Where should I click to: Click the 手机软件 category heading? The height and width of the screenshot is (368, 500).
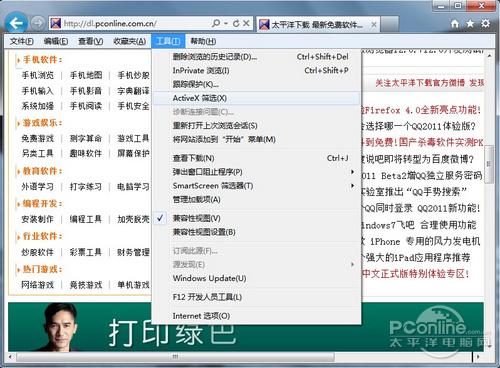pos(42,60)
